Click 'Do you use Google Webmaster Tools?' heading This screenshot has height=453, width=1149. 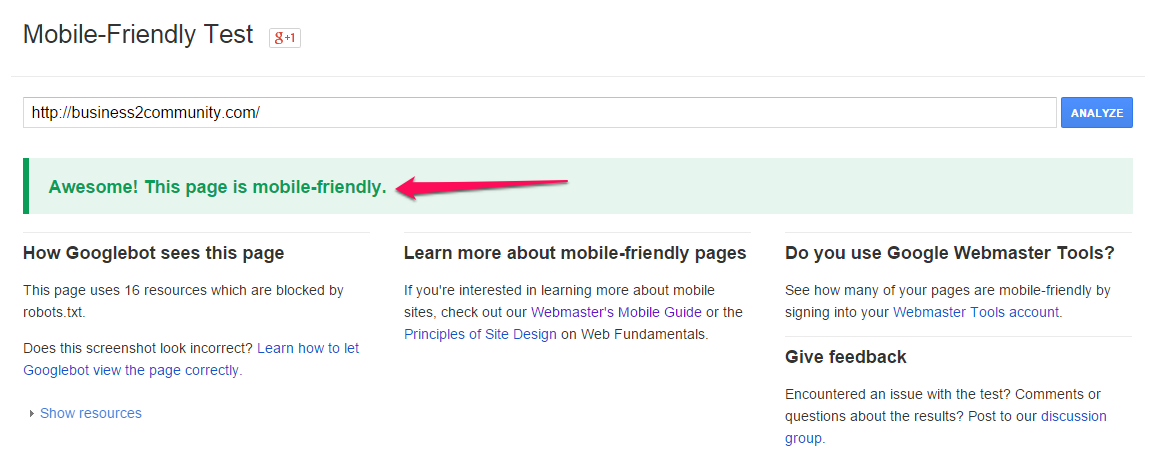pos(949,254)
